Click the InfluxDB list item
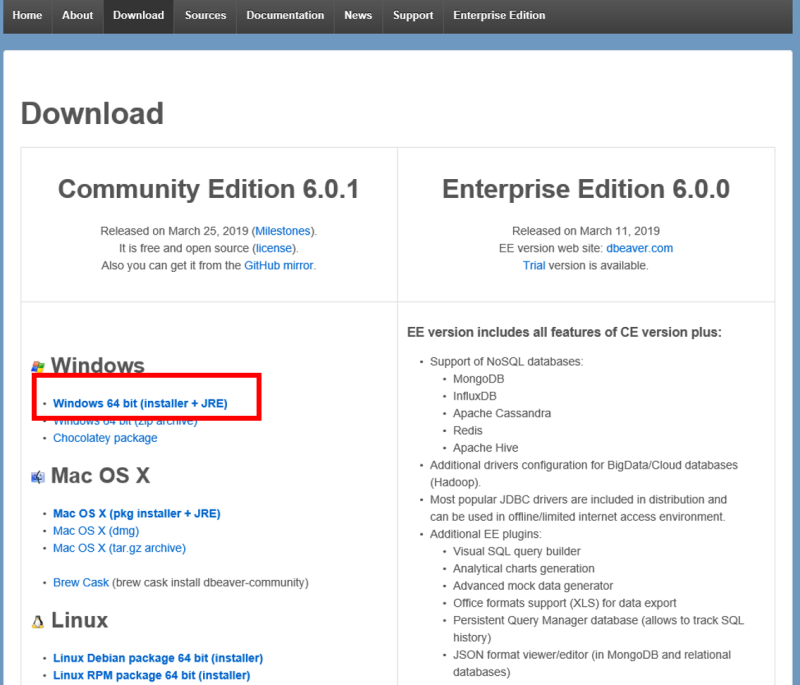The height and width of the screenshot is (685, 800). [x=474, y=396]
